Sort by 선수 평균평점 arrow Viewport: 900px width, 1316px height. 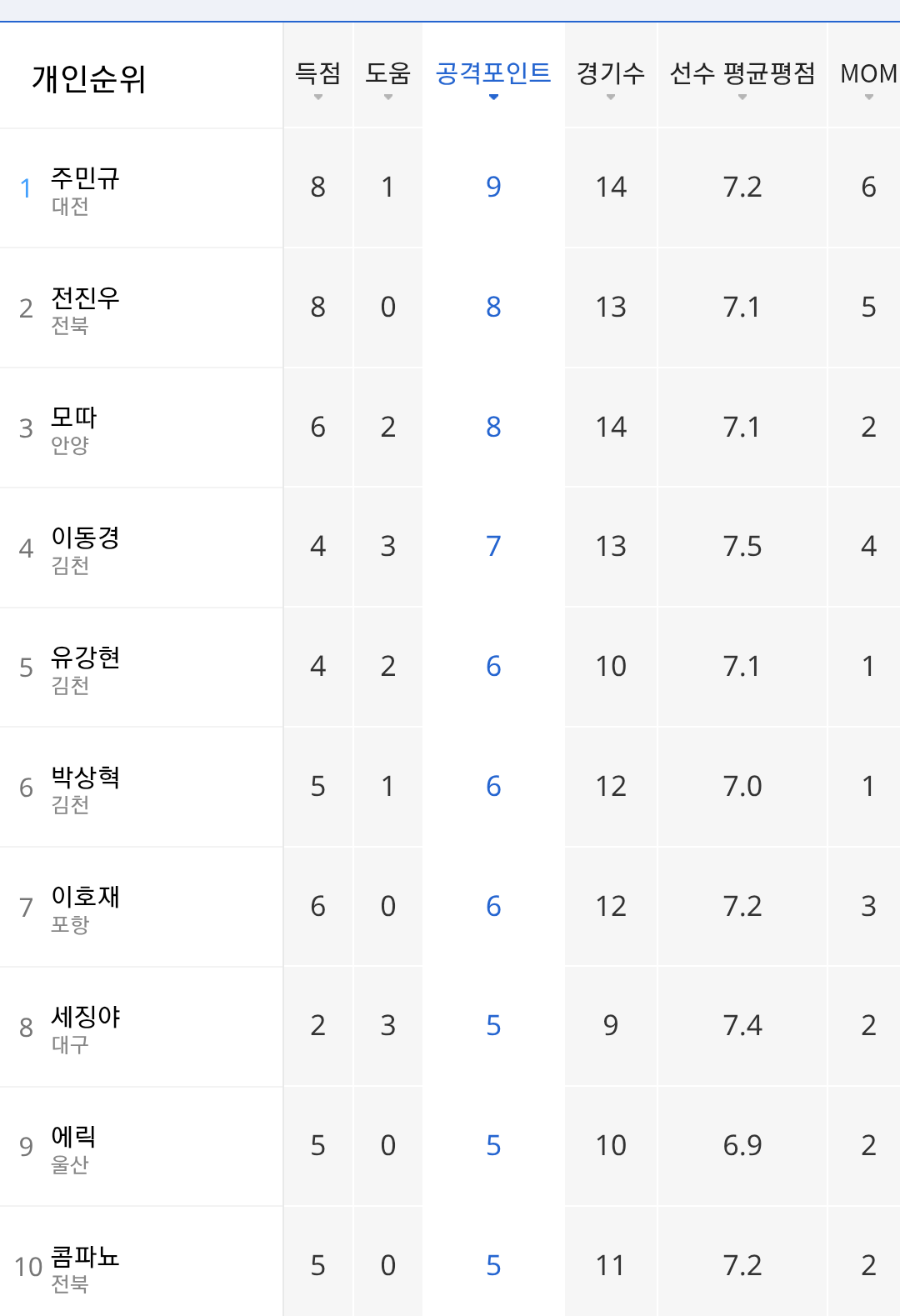(742, 98)
